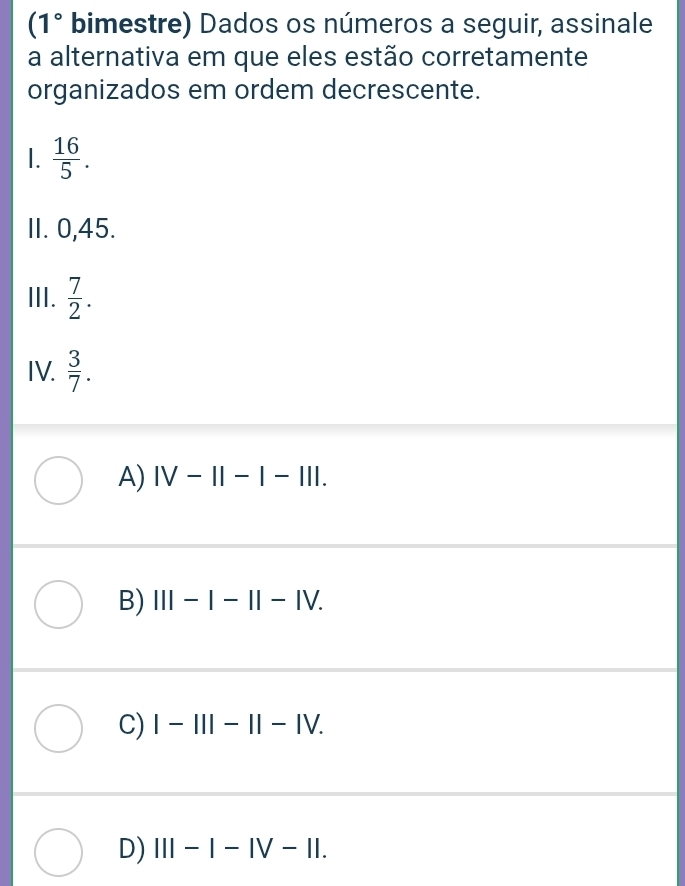Click the bold '(1° bimestre)' heading
Screen dimensions: 685x886
coord(110,21)
